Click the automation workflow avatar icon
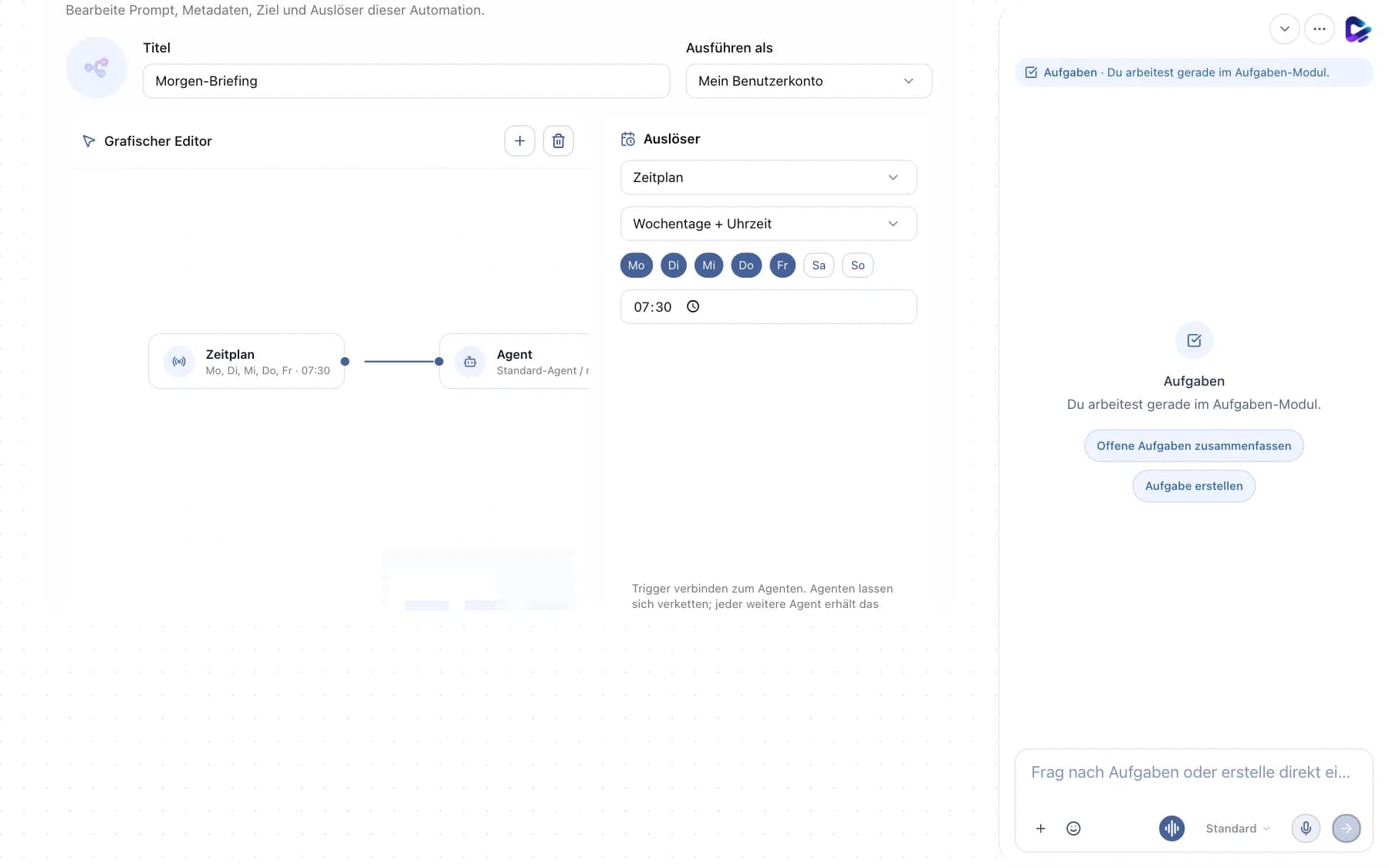The width and height of the screenshot is (1389, 868). tap(96, 68)
